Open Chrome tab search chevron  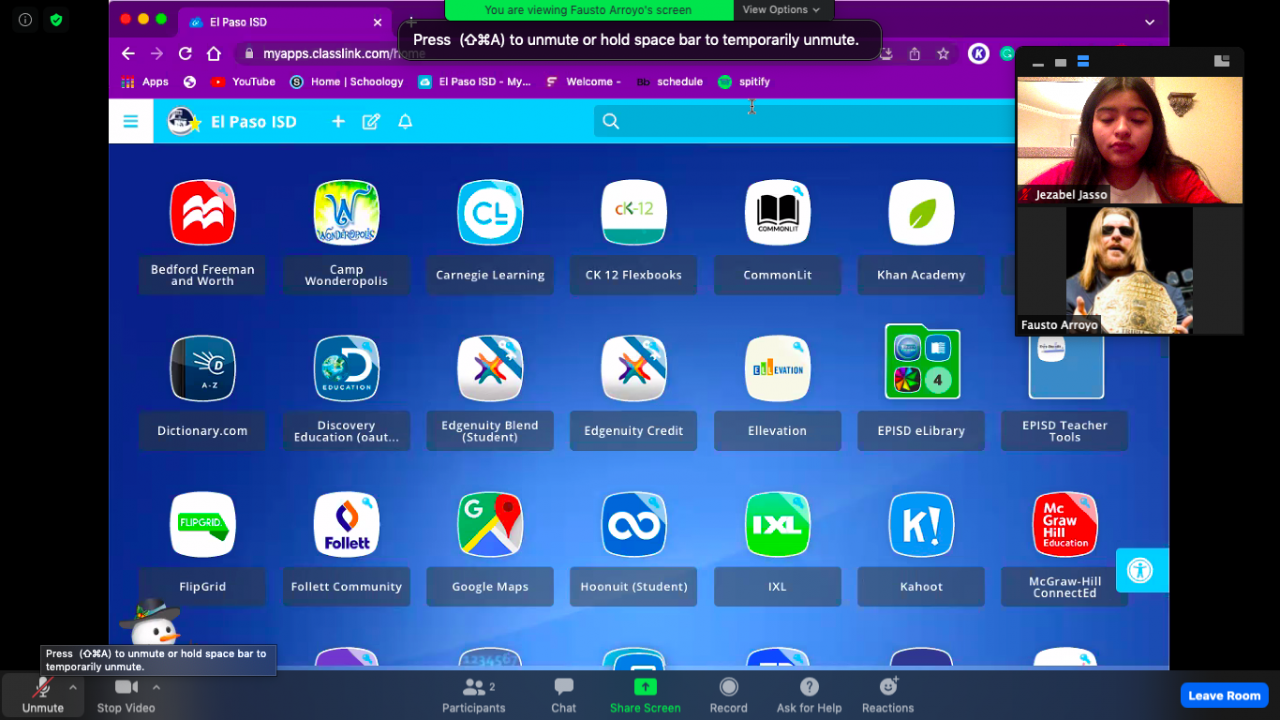pos(1150,22)
